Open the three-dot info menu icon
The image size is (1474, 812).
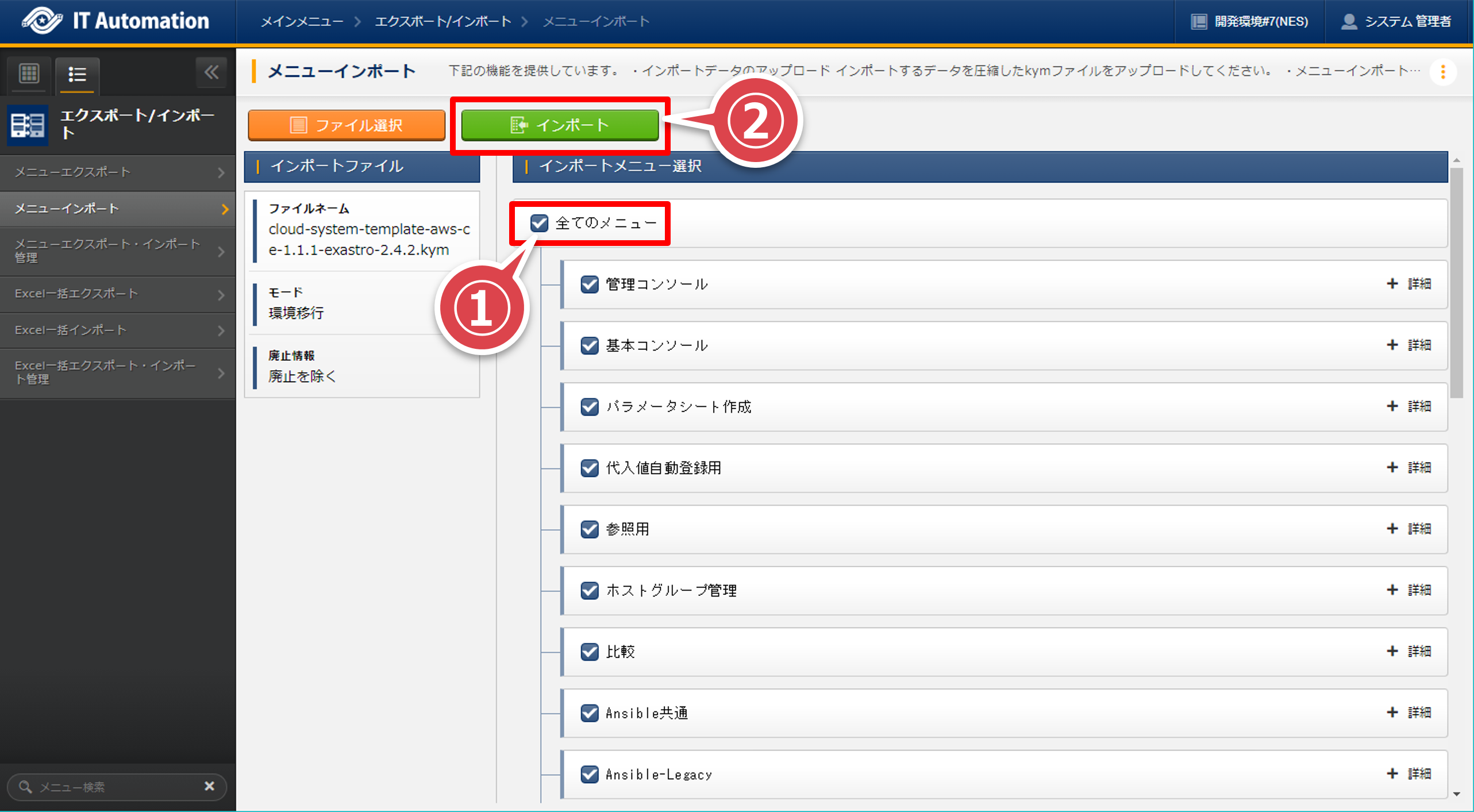[x=1442, y=72]
